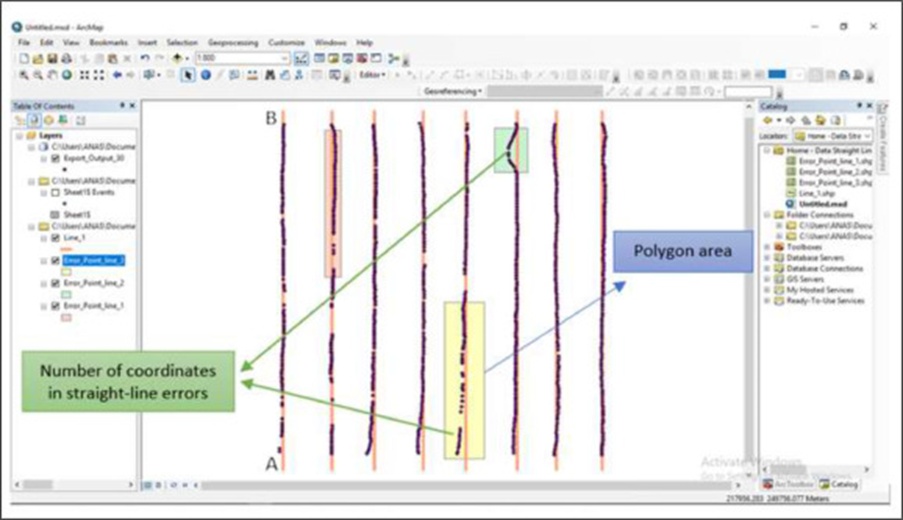Open the Georeferencing dropdown menu
This screenshot has height=520, width=903.
453,92
